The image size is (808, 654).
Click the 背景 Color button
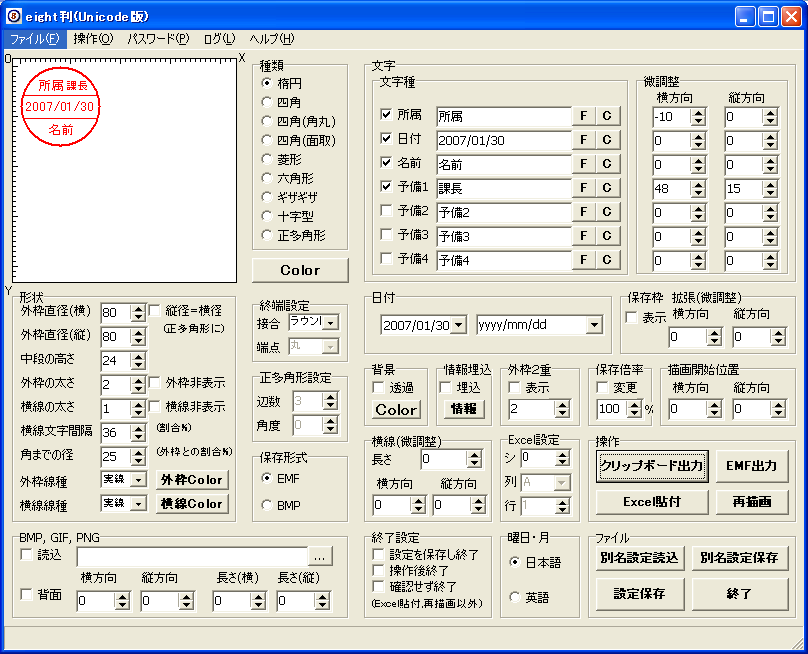[396, 410]
